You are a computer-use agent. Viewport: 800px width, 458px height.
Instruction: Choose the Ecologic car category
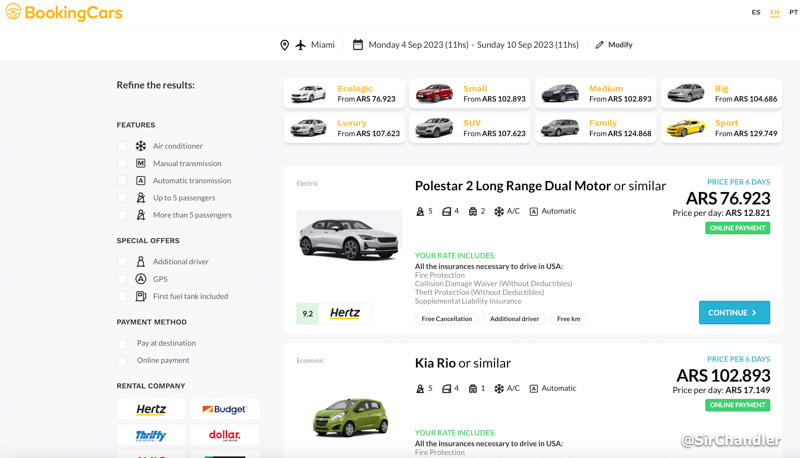click(x=344, y=94)
